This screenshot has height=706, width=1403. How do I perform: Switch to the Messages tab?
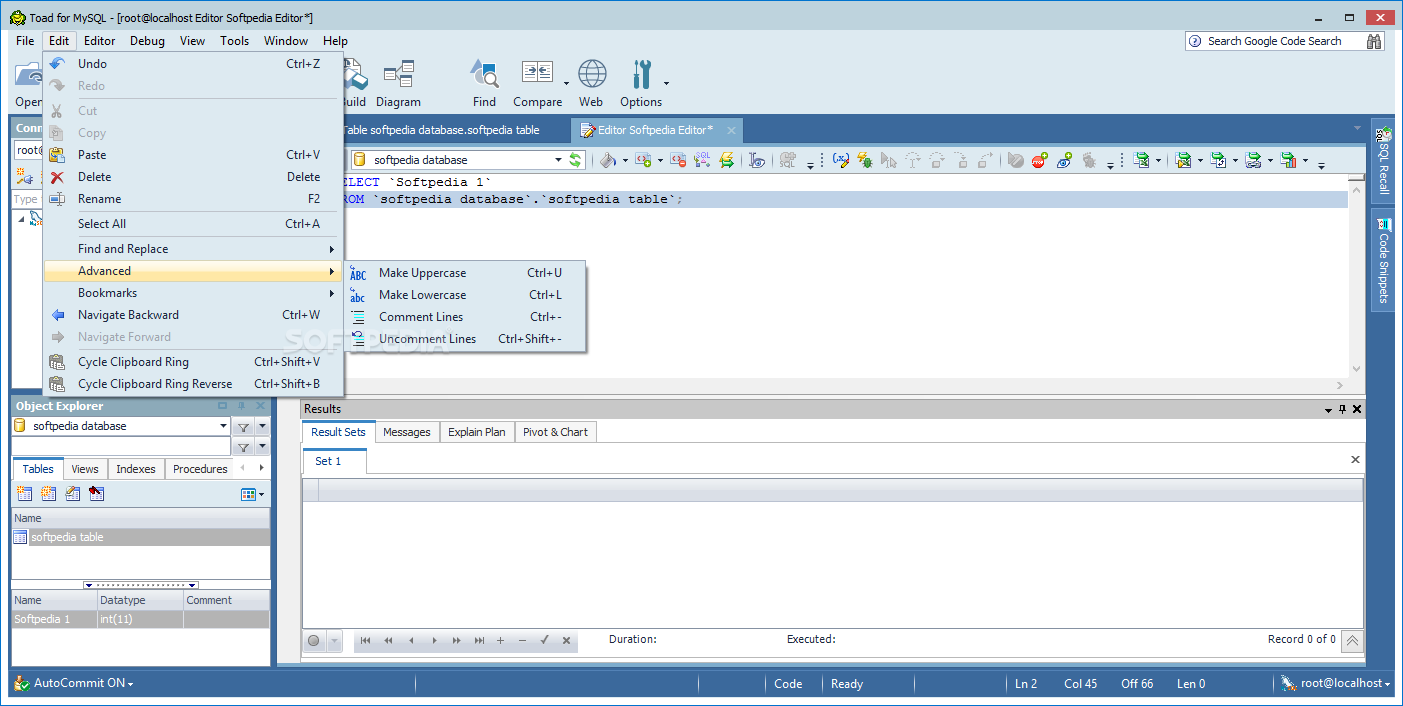coord(407,432)
